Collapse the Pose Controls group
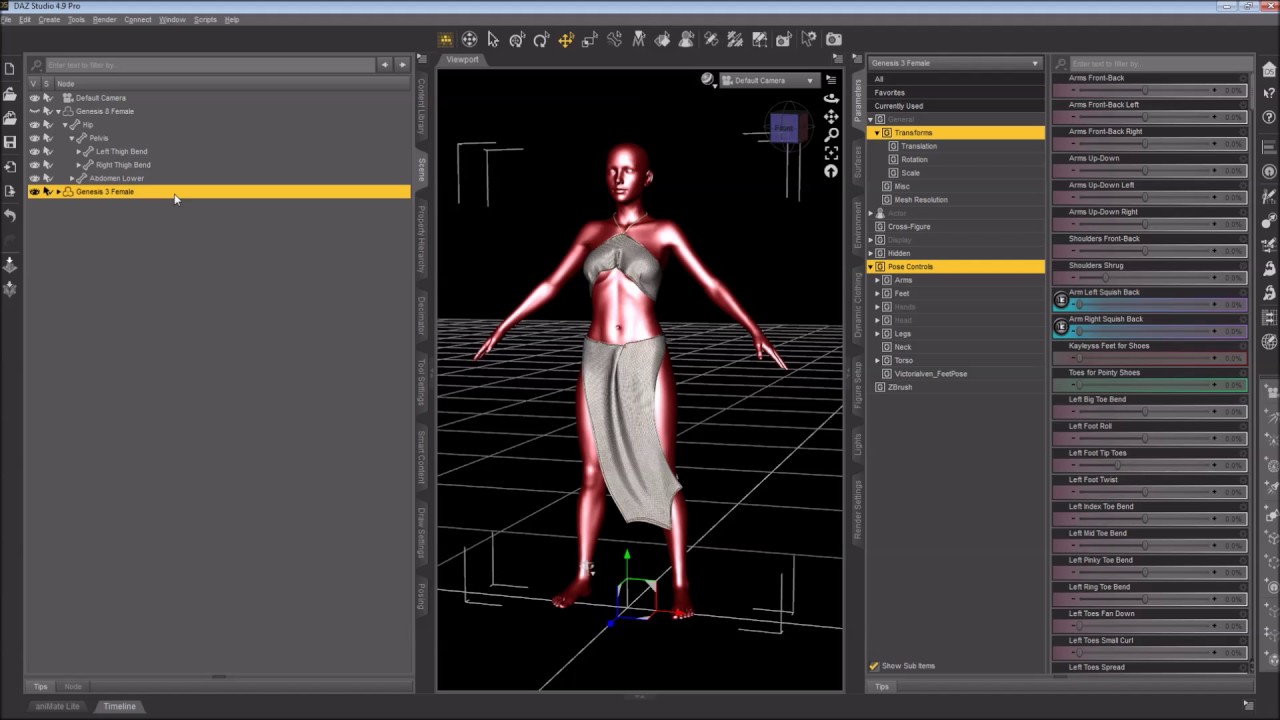Image resolution: width=1280 pixels, height=720 pixels. pos(871,267)
